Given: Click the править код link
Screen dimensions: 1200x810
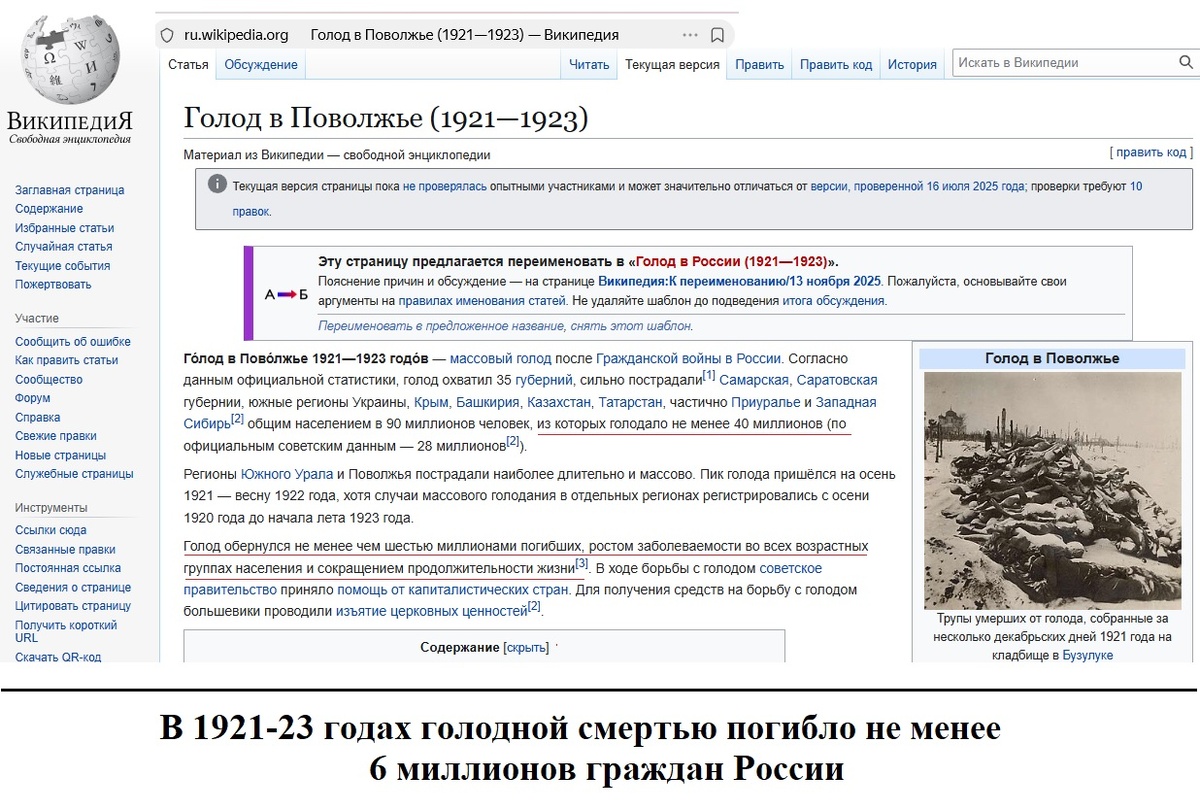Looking at the screenshot, I should pyautogui.click(x=1152, y=152).
